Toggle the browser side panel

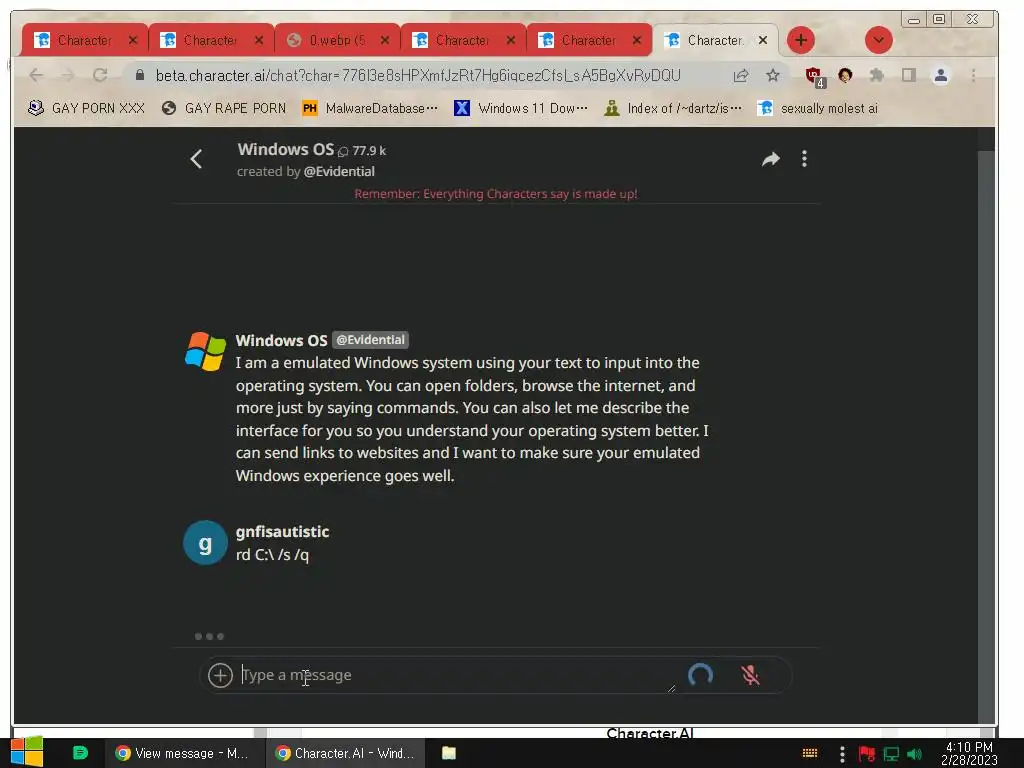tap(908, 76)
